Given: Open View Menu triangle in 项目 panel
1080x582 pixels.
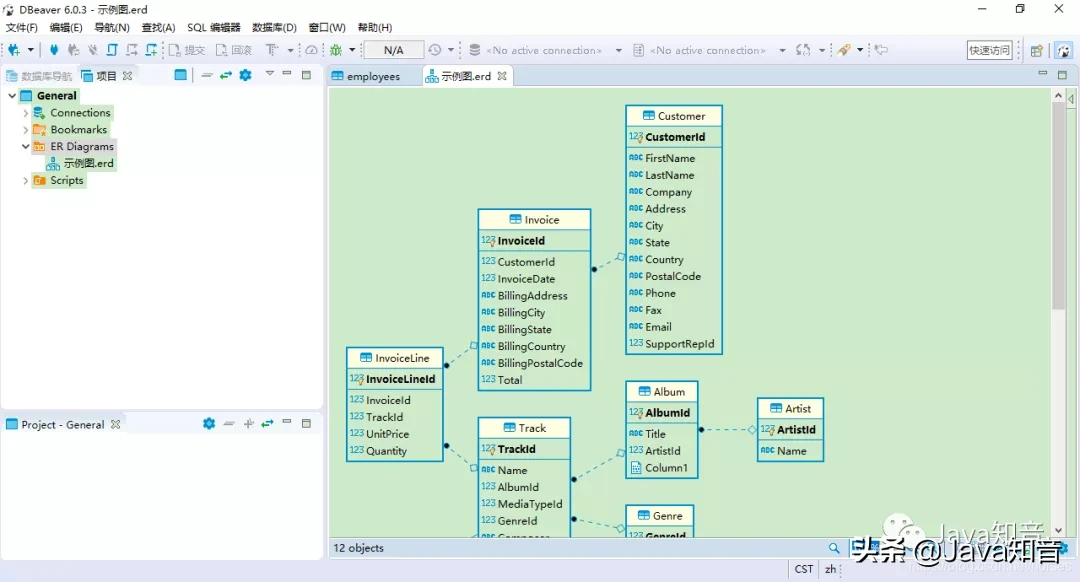Looking at the screenshot, I should 269,74.
